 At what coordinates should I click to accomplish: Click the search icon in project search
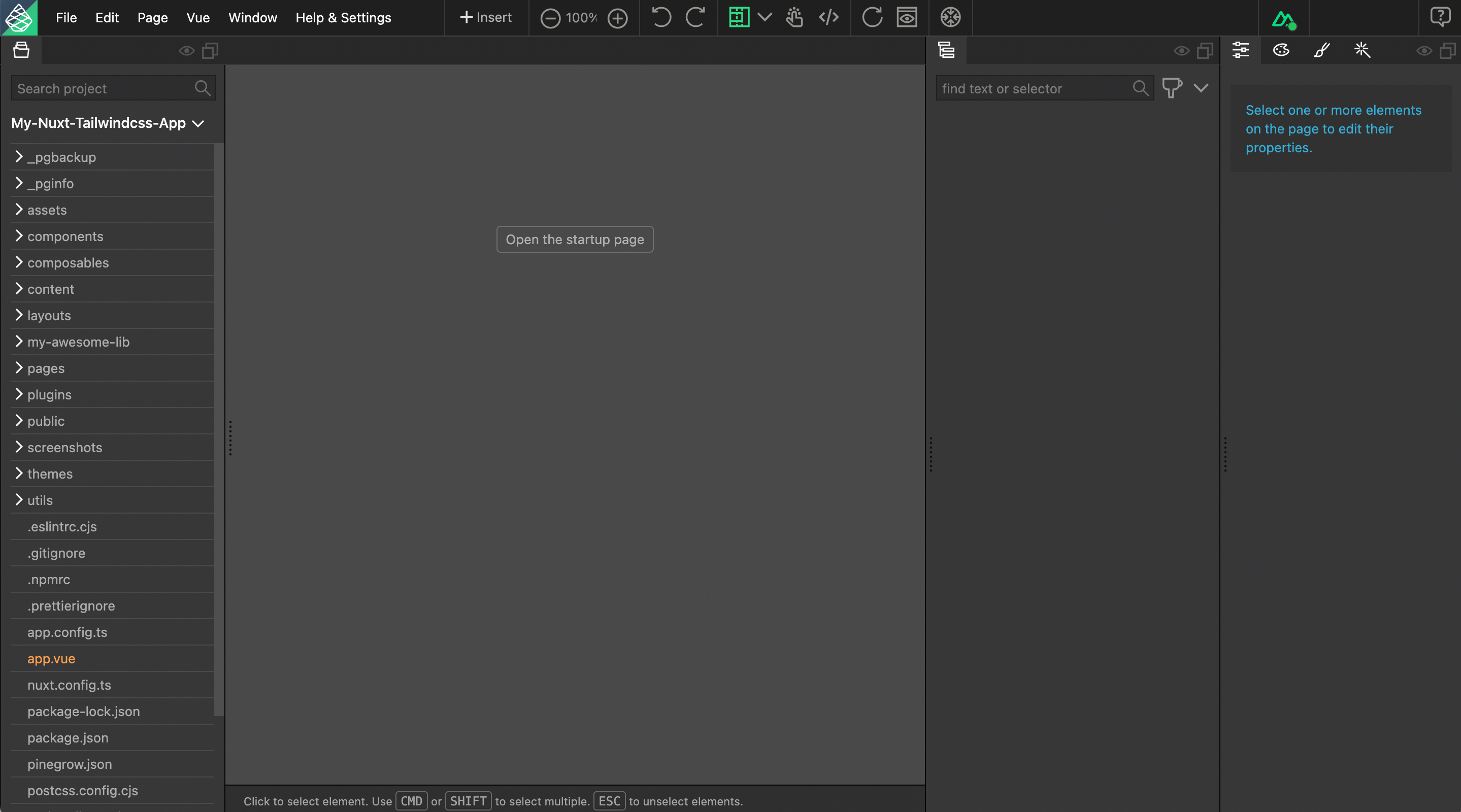(203, 88)
